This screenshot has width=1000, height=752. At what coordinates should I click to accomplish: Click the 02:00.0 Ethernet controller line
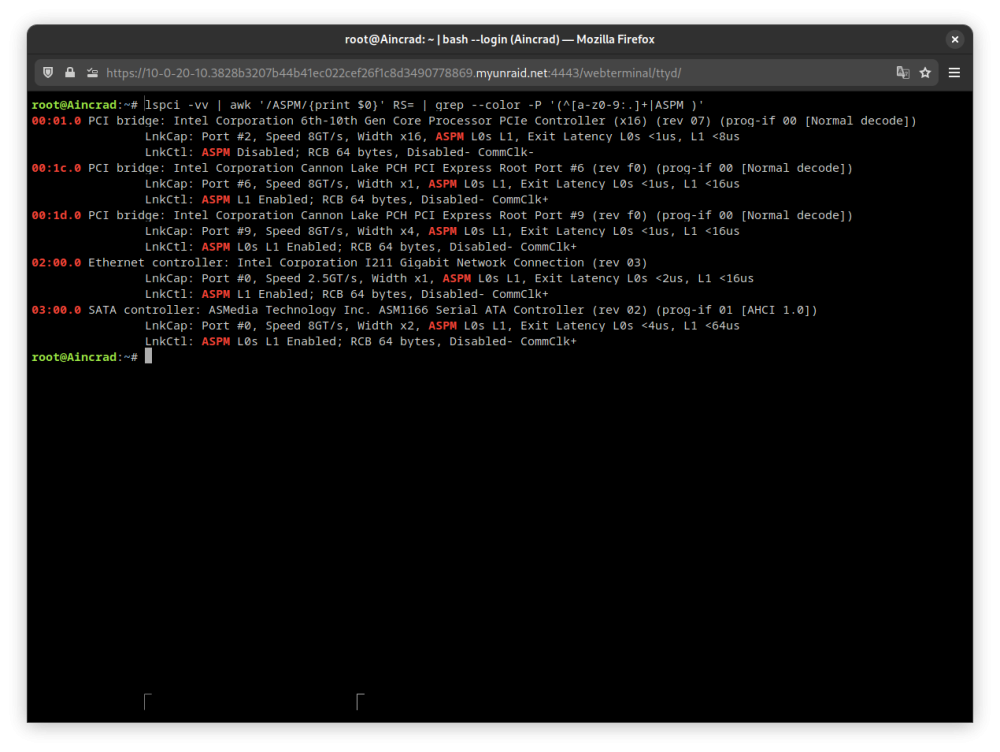[x=339, y=262]
